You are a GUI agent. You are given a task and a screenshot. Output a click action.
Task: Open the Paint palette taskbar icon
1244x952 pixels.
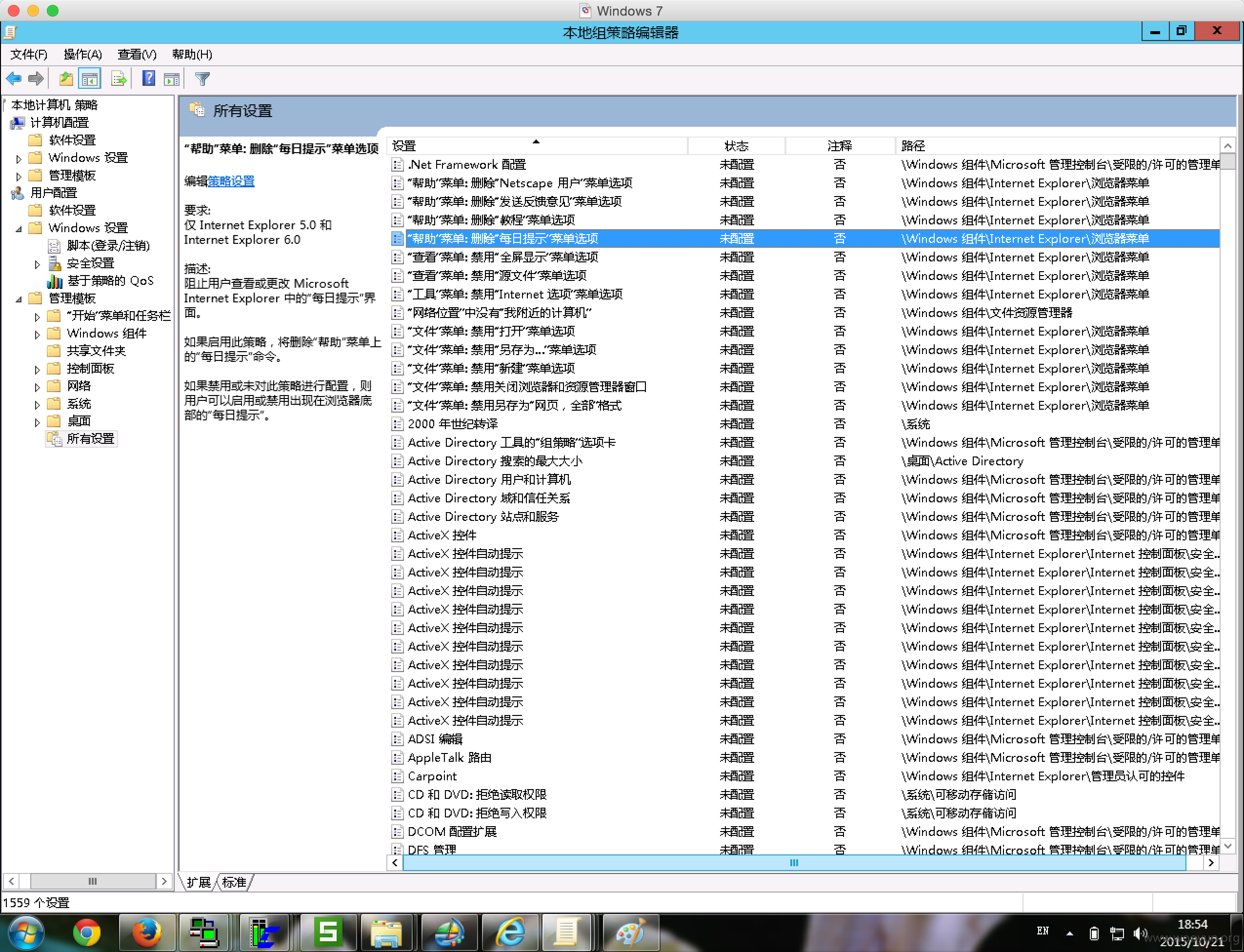point(630,932)
